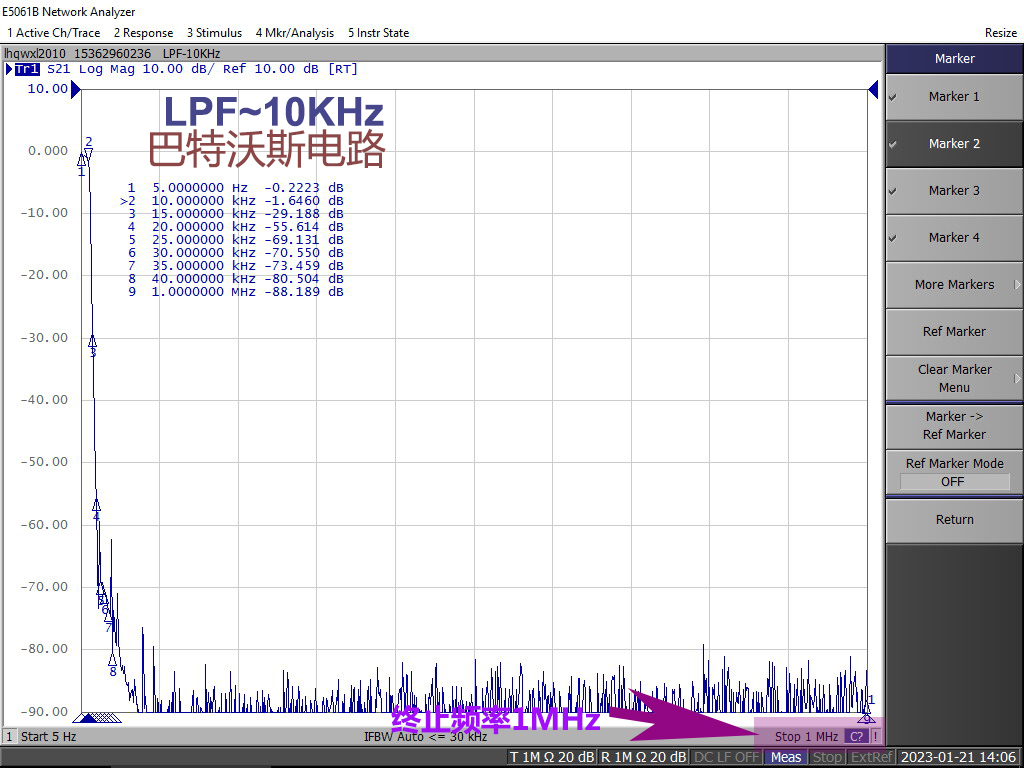Click the Resize option at top right

pos(1000,33)
